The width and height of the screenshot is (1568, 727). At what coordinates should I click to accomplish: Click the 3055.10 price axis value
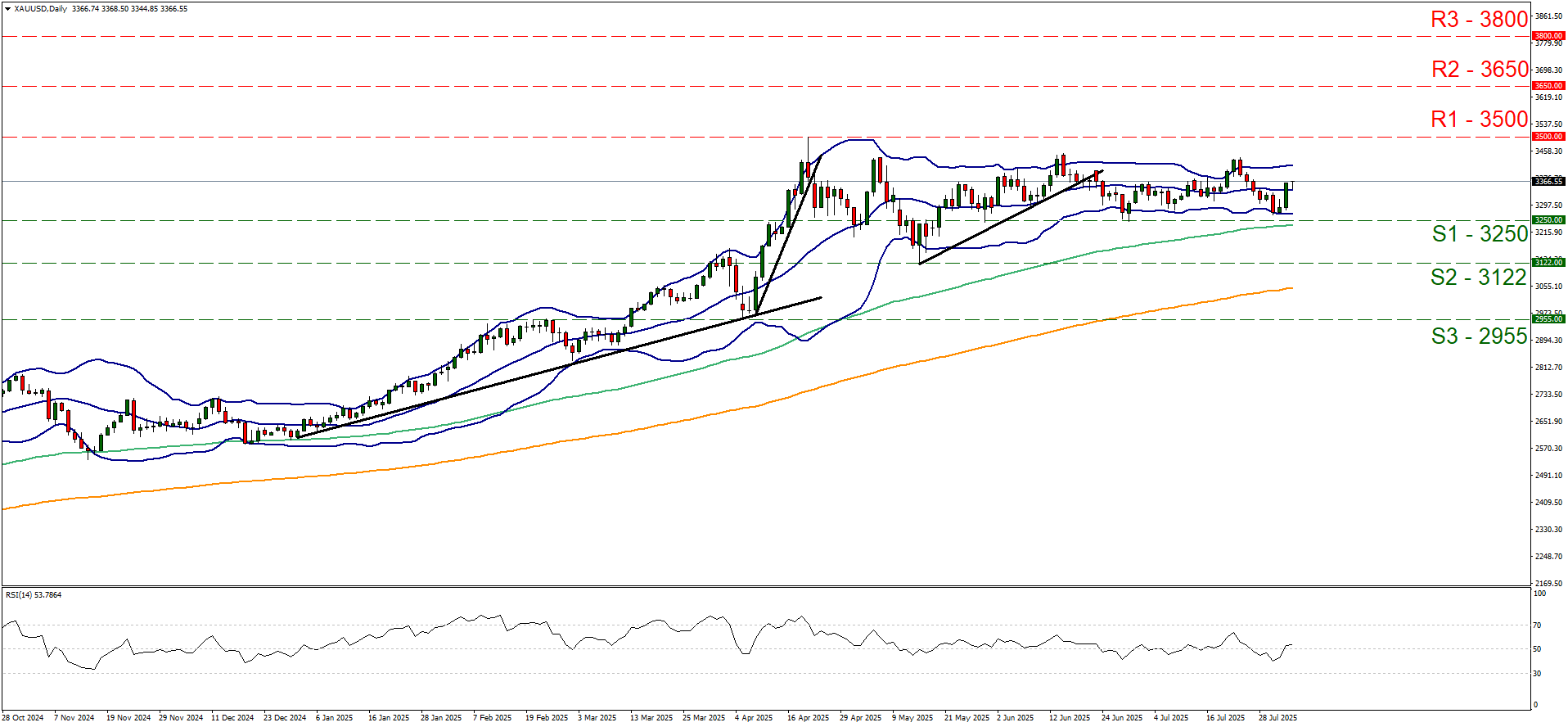pos(1548,287)
